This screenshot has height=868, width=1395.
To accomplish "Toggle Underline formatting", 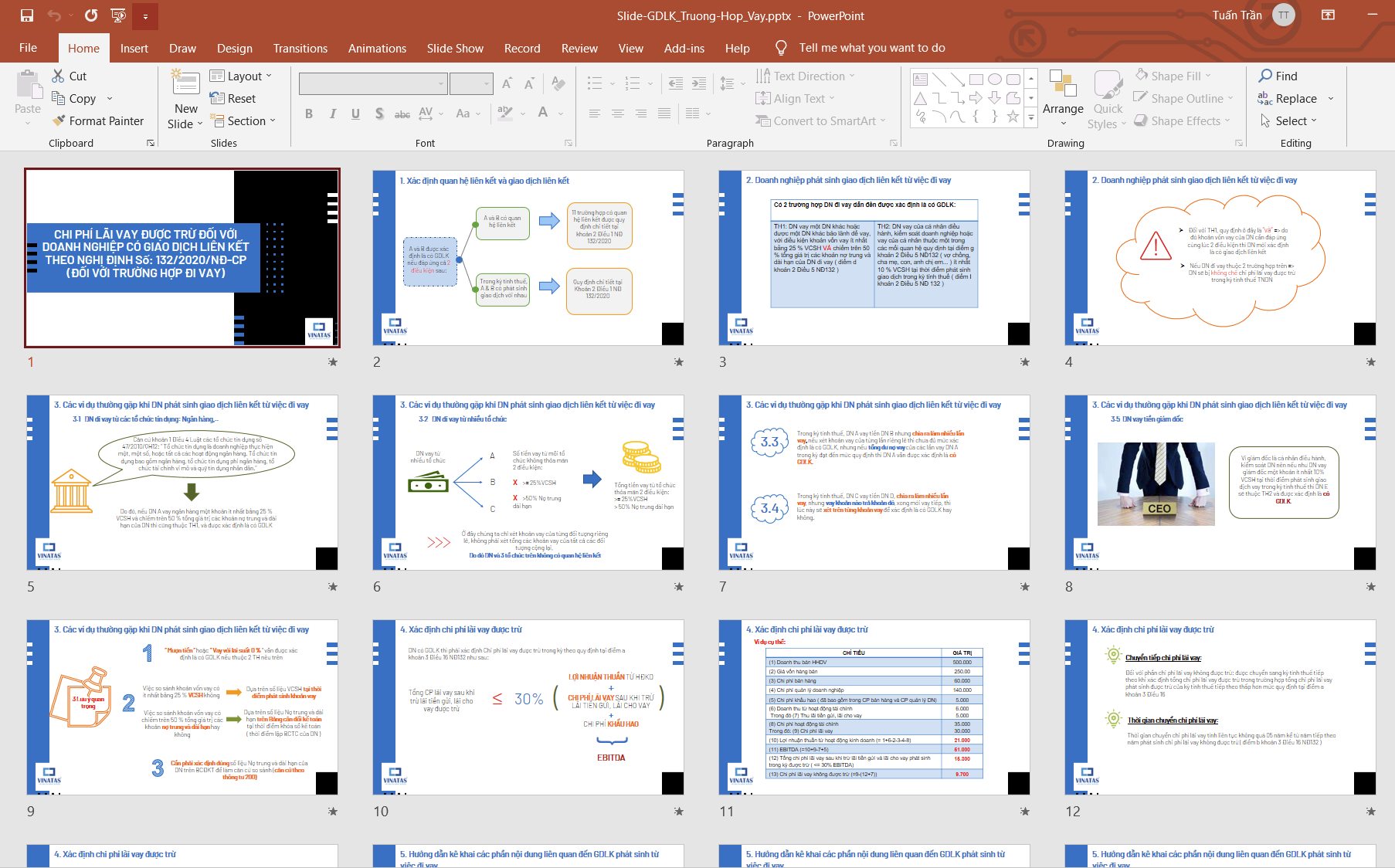I will (355, 114).
